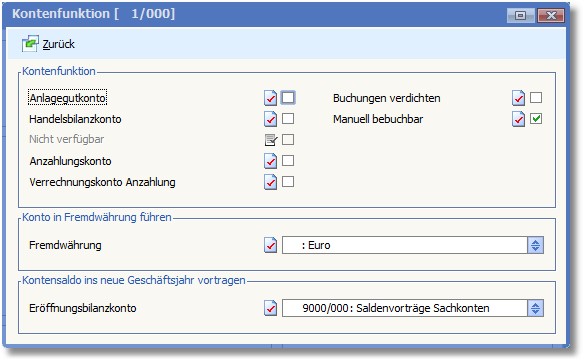This screenshot has height=362, width=584.
Task: Close the Kontenfunktion window
Action: [551, 15]
